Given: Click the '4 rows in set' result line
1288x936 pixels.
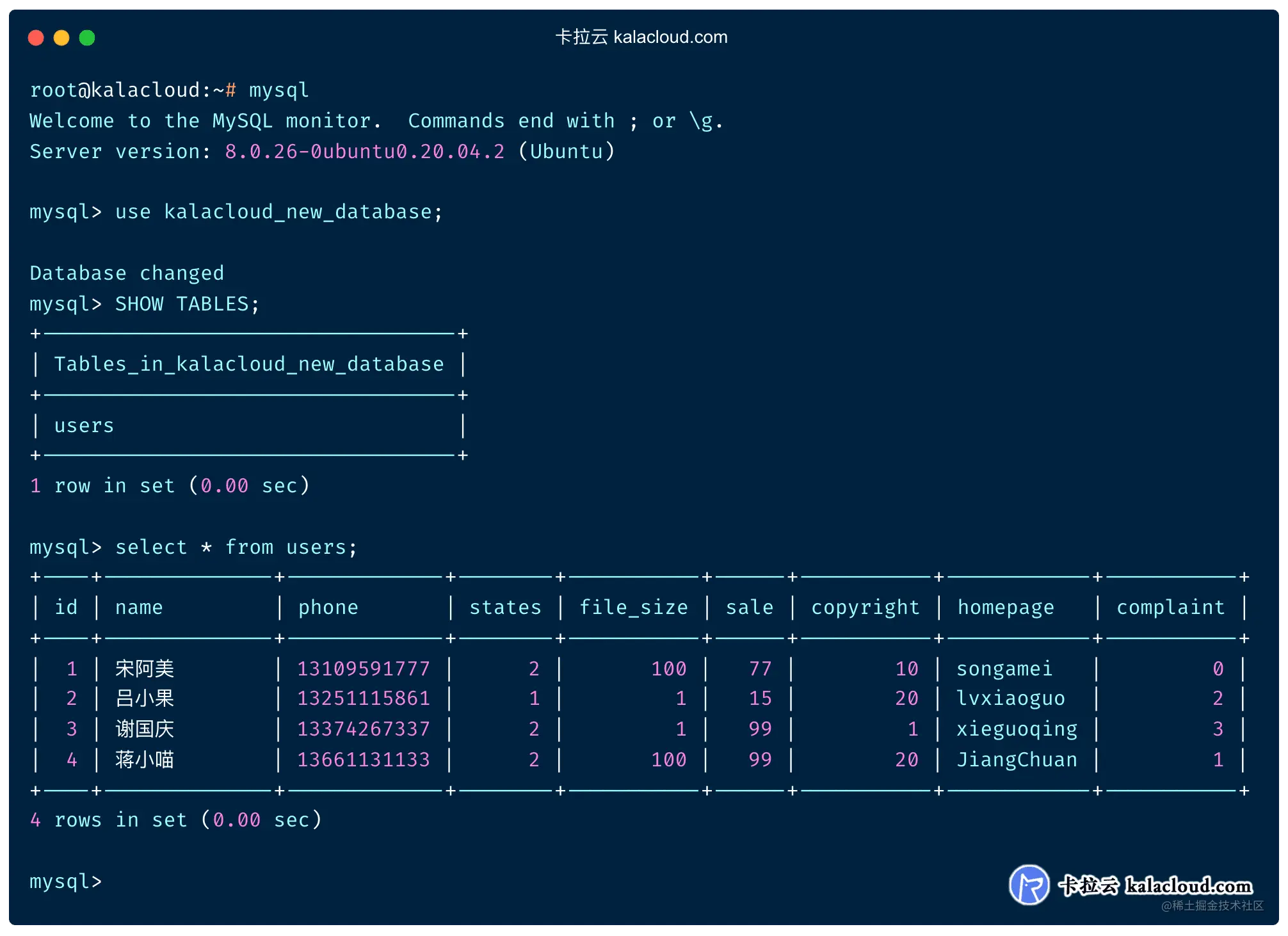Looking at the screenshot, I should (176, 820).
